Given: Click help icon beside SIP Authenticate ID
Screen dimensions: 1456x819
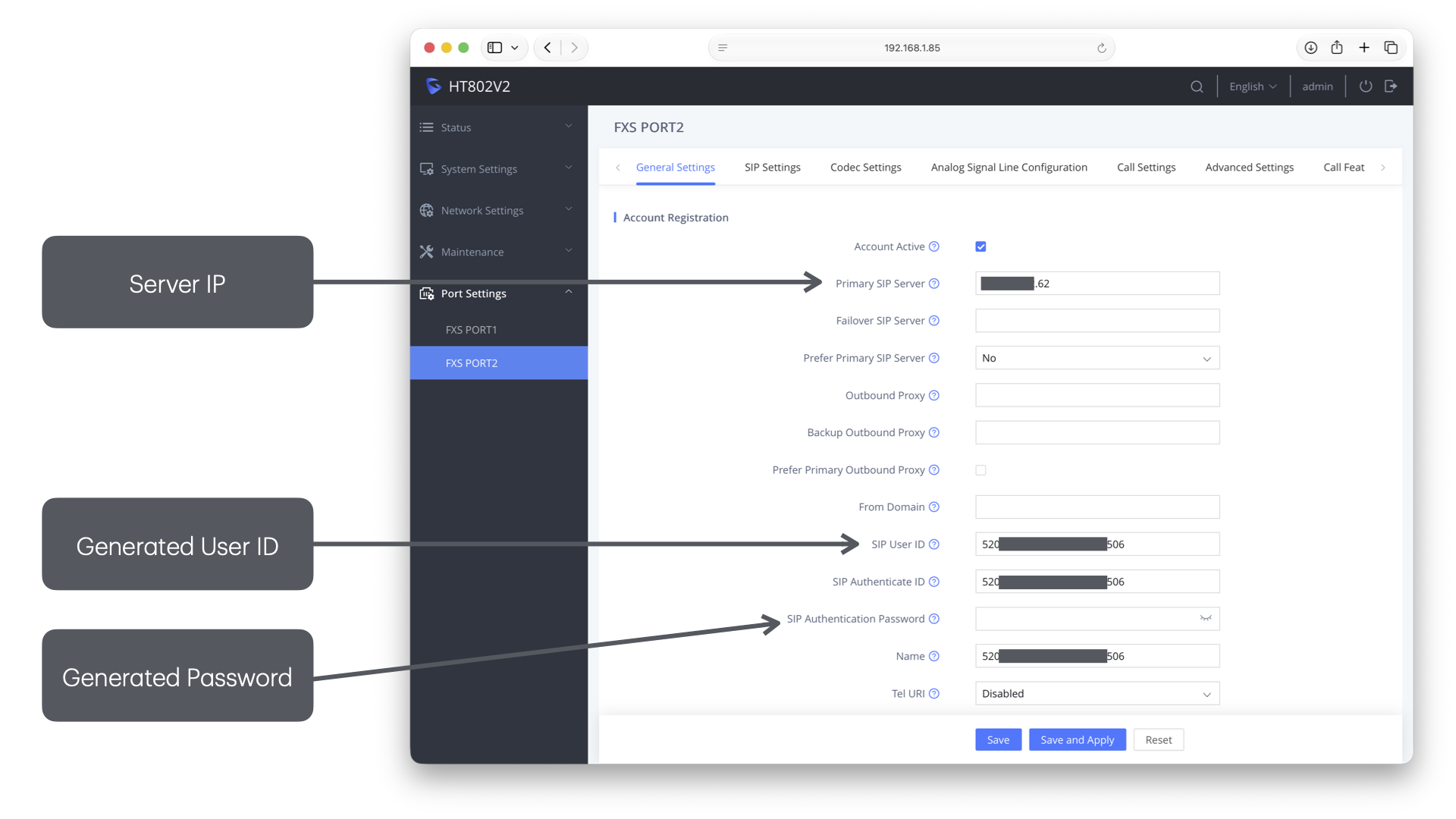Looking at the screenshot, I should coord(934,582).
